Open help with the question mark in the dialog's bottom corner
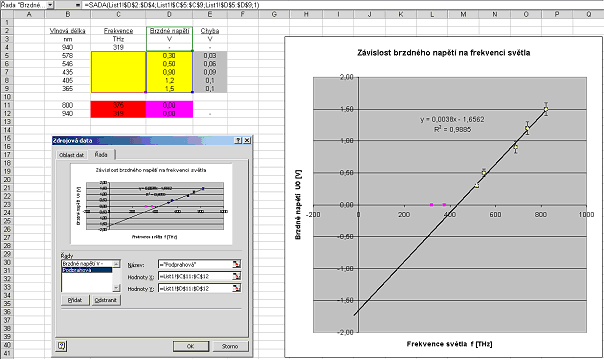Viewport: 604px width, 360px height. pyautogui.click(x=61, y=346)
